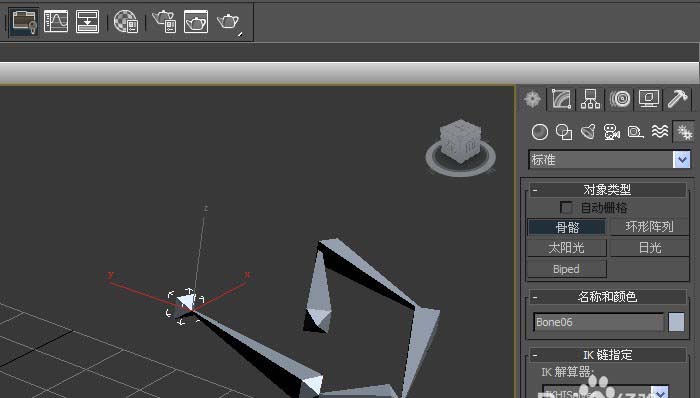
Task: Switch to the Create panel tab
Action: pyautogui.click(x=532, y=99)
